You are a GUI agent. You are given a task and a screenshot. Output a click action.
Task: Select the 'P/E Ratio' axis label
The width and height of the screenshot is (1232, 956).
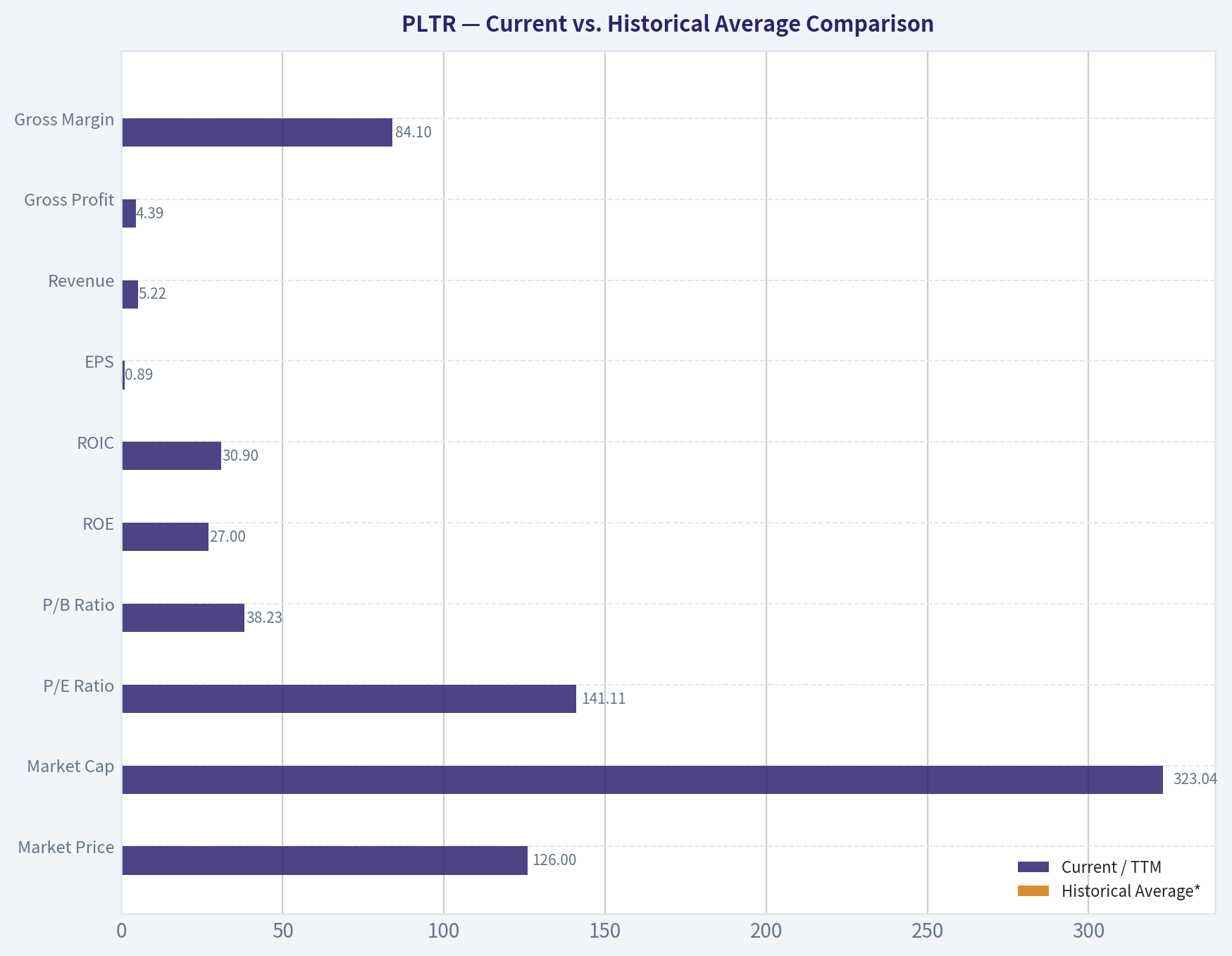[78, 686]
